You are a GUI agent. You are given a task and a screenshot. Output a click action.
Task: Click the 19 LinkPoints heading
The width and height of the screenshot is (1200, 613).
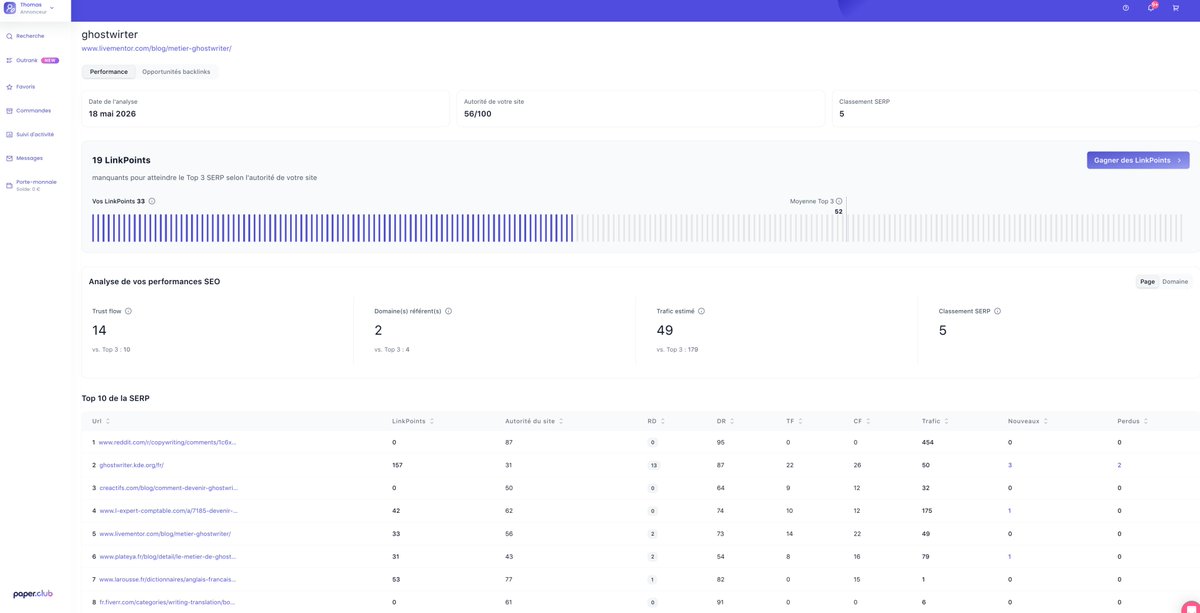pyautogui.click(x=121, y=160)
